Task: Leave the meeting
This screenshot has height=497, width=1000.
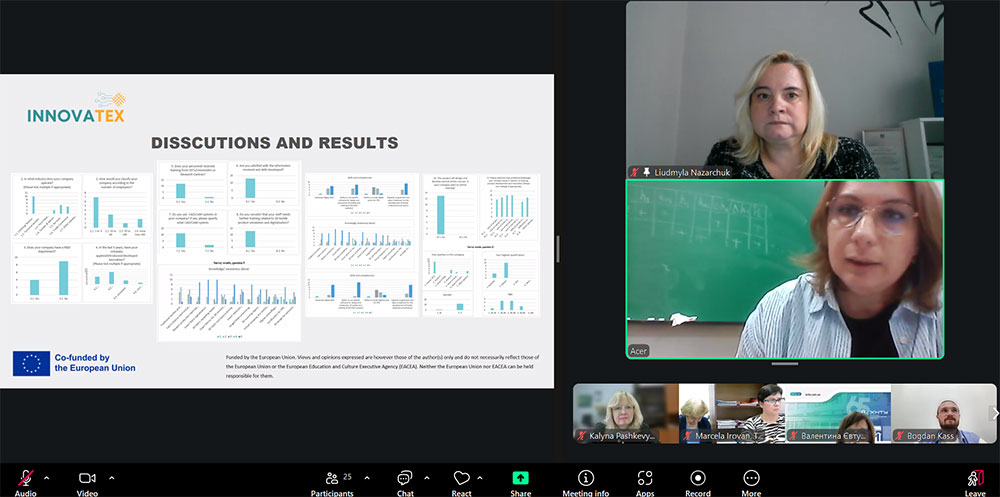Action: 974,479
